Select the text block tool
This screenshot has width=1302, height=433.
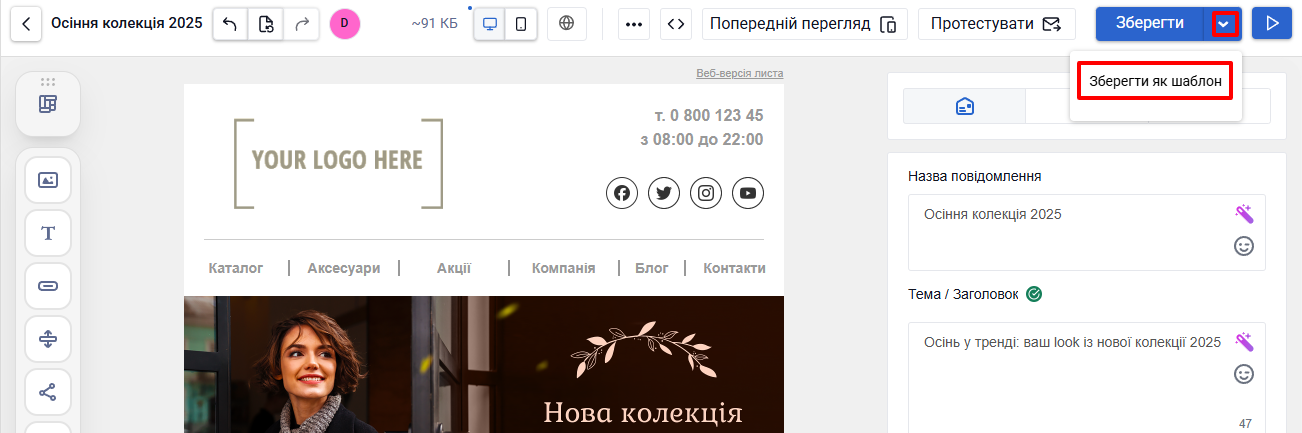(48, 233)
